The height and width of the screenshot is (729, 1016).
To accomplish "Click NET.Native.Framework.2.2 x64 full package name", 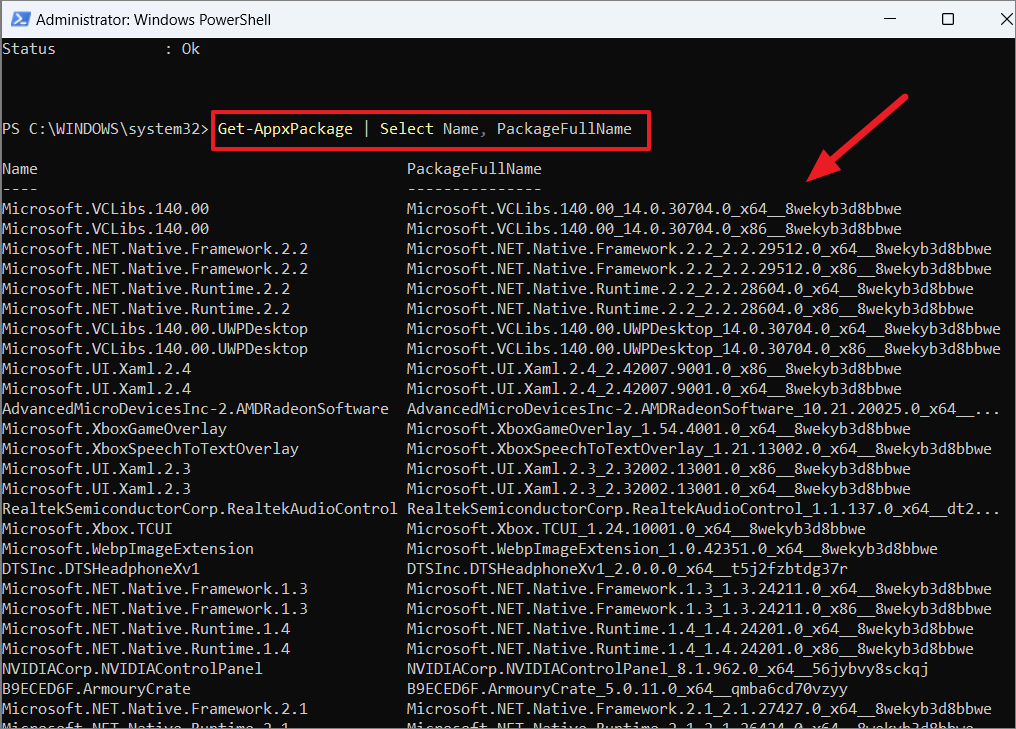I will pyautogui.click(x=699, y=249).
